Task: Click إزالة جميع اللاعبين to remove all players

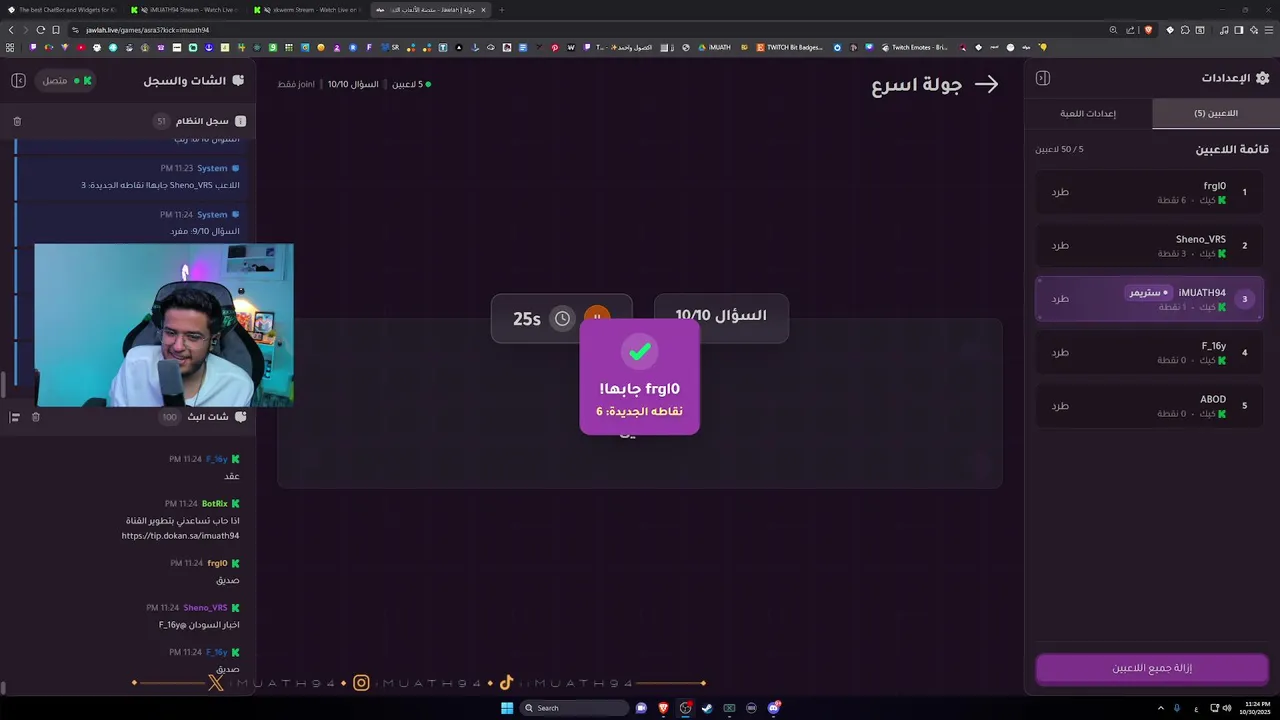Action: coord(1152,668)
